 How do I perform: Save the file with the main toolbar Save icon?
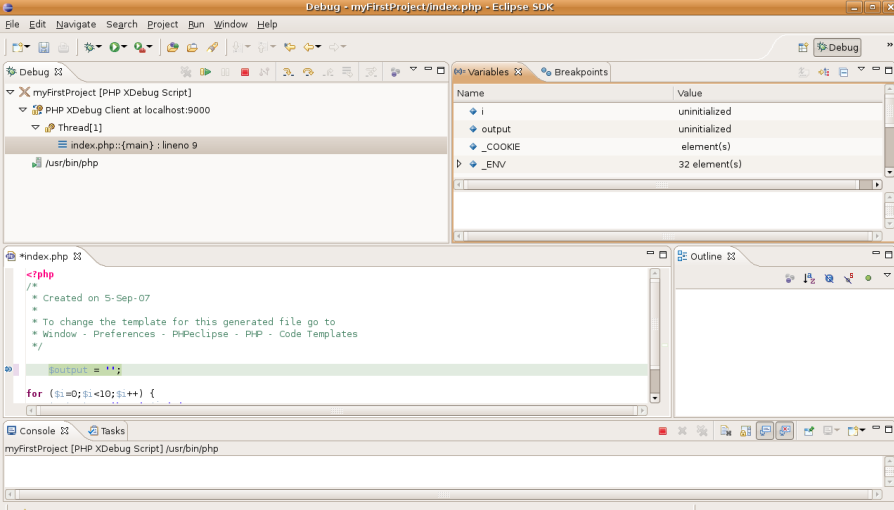tap(44, 47)
